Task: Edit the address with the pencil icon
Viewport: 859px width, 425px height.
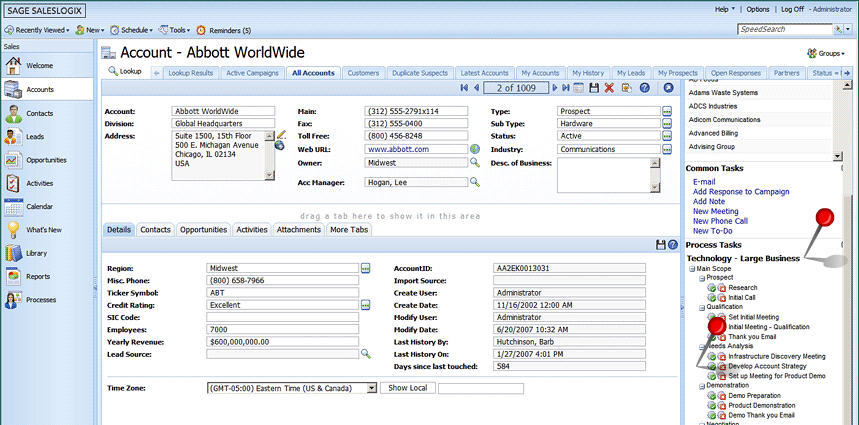Action: click(281, 134)
